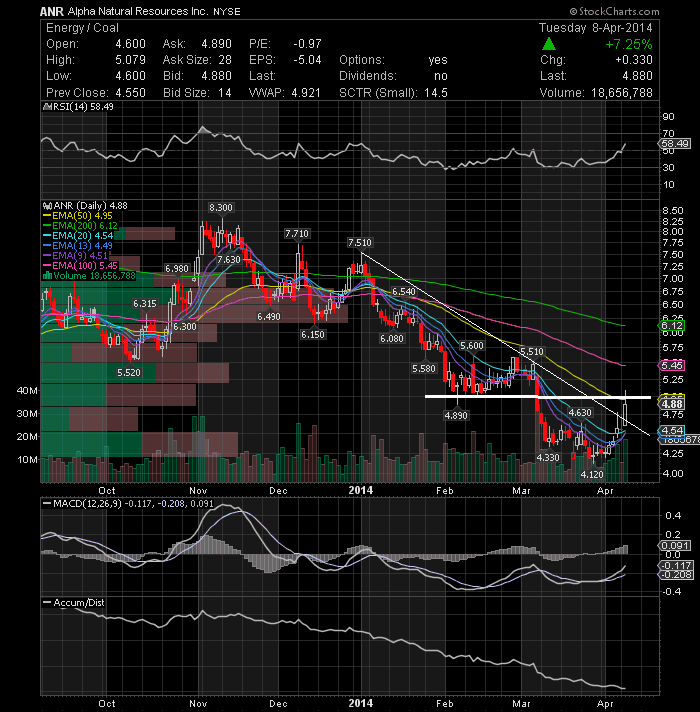The image size is (700, 712).
Task: Select the 7.510 price label at trendline start
Action: click(360, 242)
